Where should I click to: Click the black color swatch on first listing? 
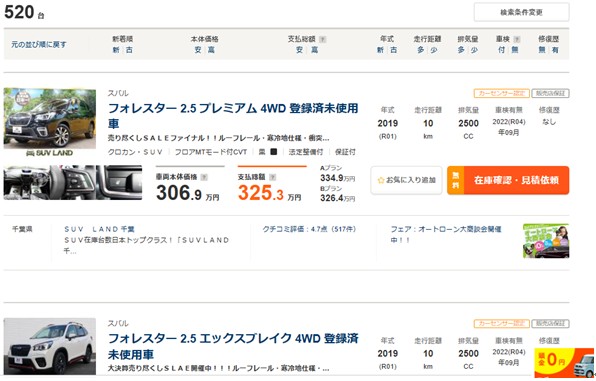pos(273,152)
